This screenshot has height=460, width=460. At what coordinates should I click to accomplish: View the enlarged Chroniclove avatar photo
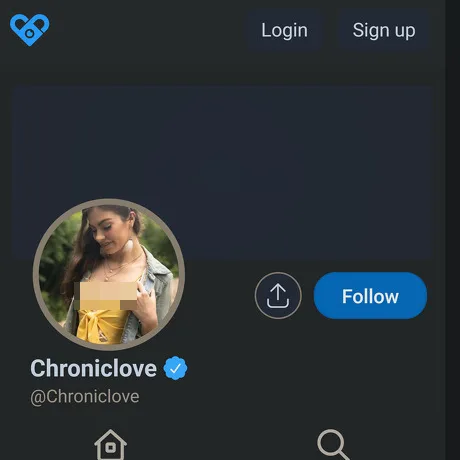109,274
